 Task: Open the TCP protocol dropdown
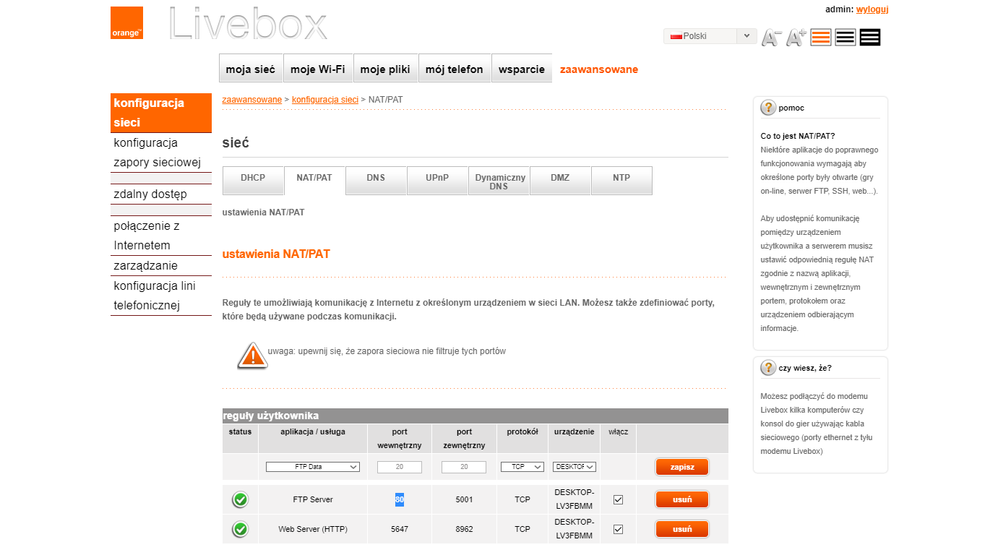point(522,467)
